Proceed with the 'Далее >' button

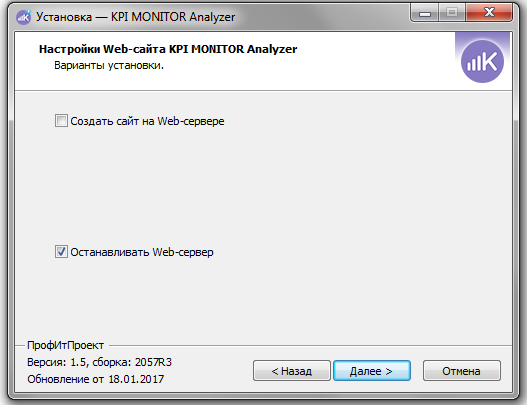372,371
